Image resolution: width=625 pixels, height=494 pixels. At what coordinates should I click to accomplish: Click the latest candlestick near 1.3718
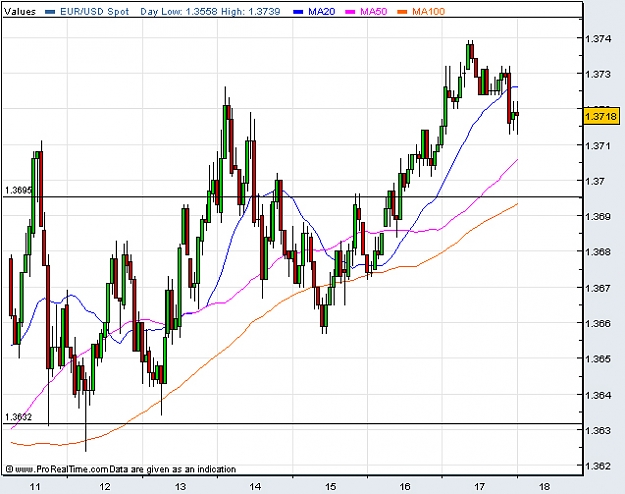point(517,115)
